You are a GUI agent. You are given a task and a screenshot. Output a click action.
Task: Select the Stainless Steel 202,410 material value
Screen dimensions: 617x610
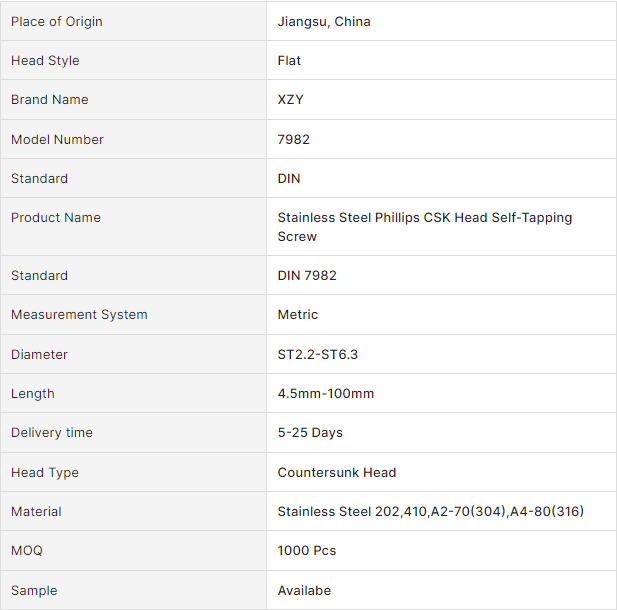(430, 511)
